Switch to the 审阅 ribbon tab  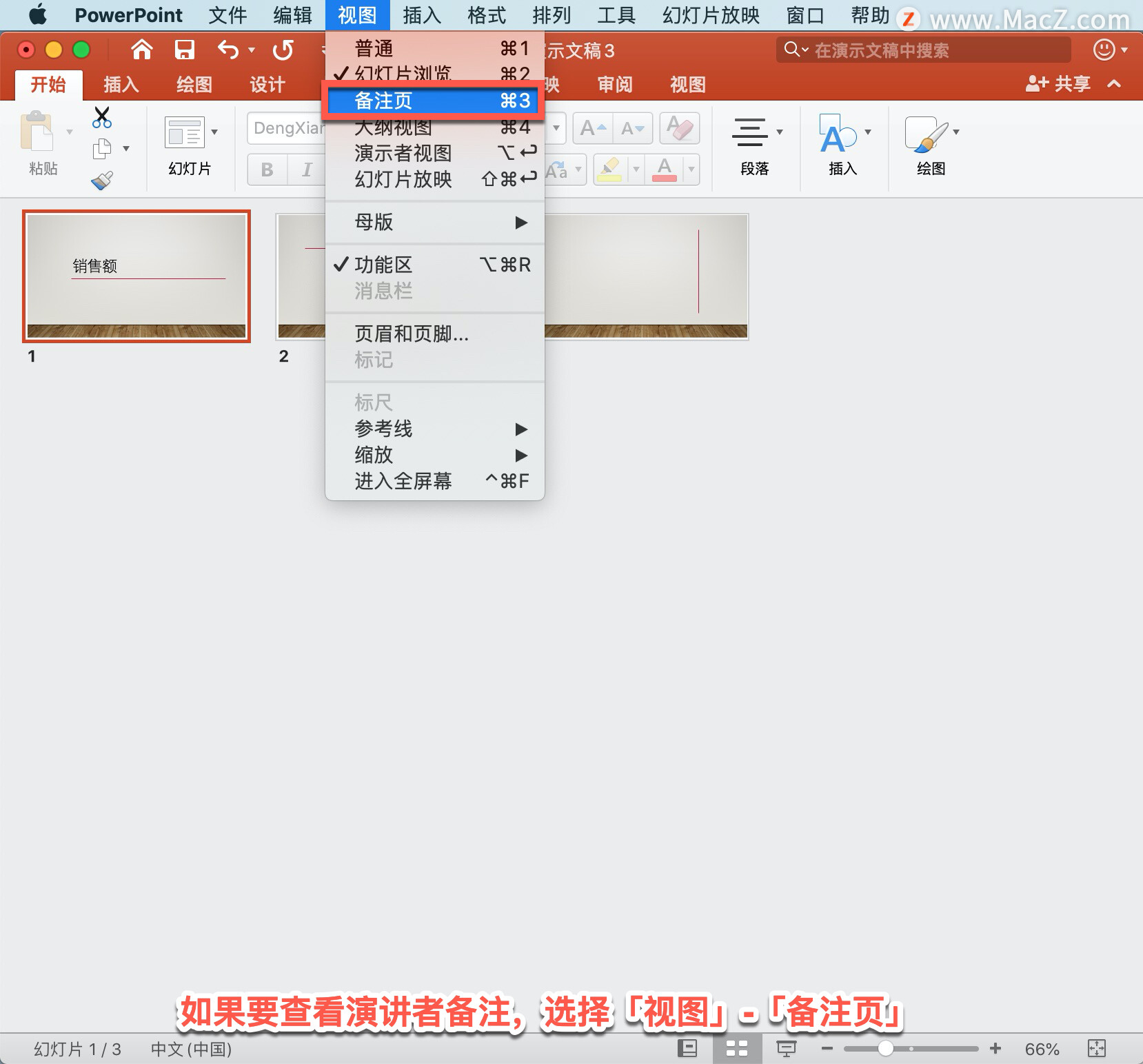[614, 85]
